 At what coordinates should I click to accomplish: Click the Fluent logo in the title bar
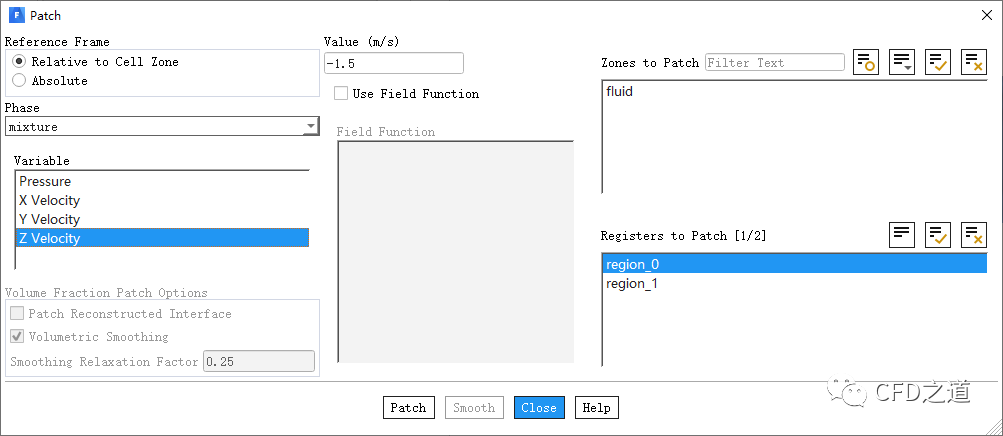(x=16, y=16)
